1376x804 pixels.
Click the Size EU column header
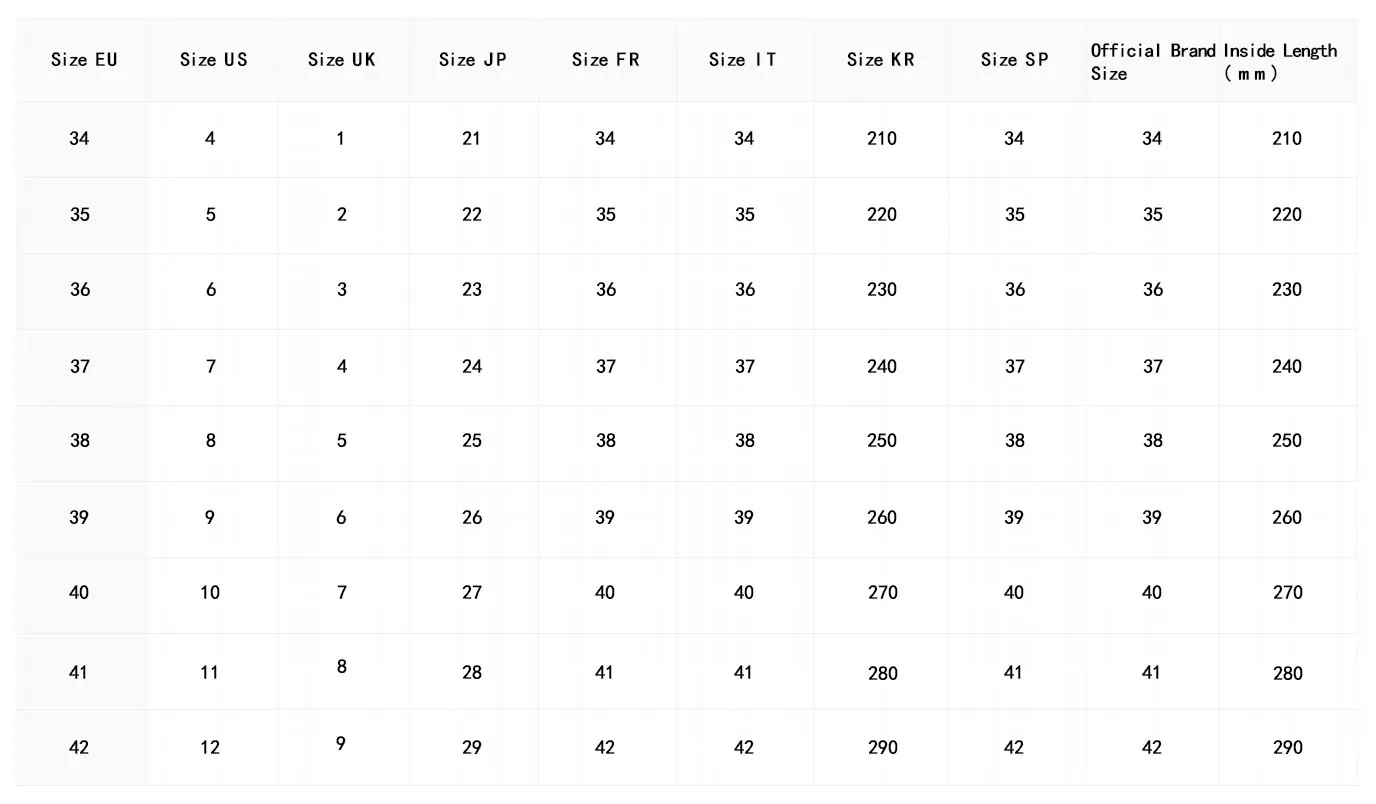(x=84, y=60)
